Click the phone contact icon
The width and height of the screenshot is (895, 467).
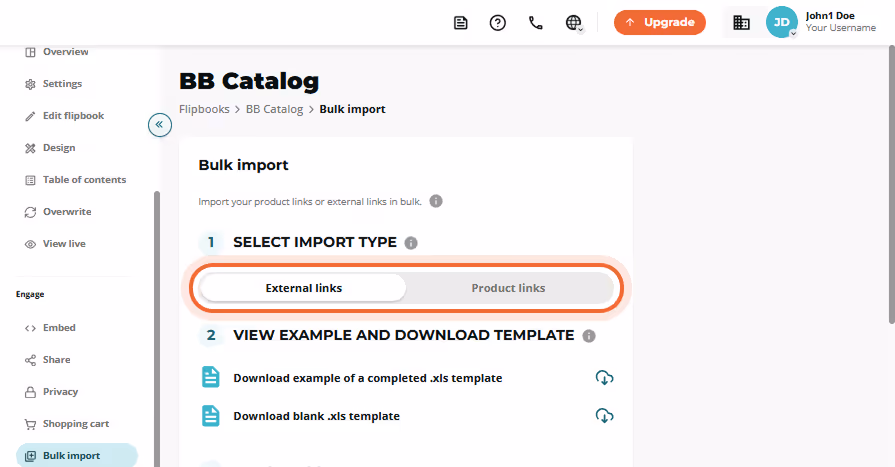[x=535, y=23]
